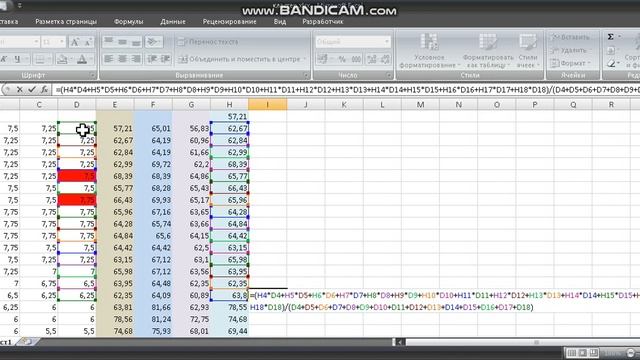
Task: Click the AutoSum sigma icon
Action: pyautogui.click(x=611, y=37)
